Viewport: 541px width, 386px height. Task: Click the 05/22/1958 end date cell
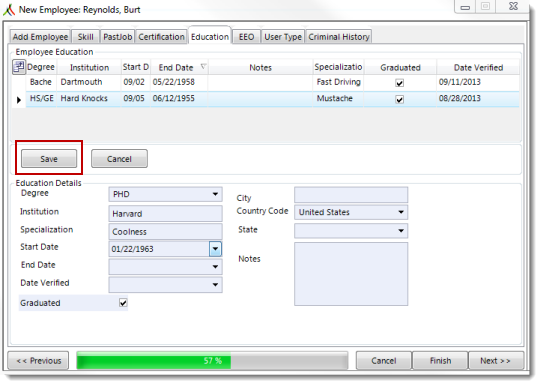179,82
